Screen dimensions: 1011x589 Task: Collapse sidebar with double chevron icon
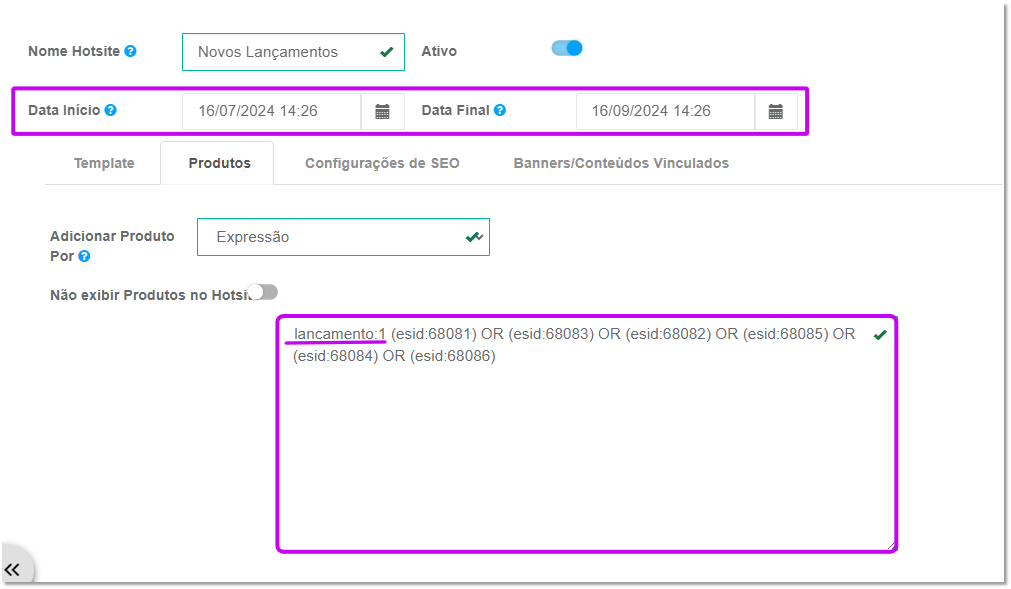[x=12, y=570]
